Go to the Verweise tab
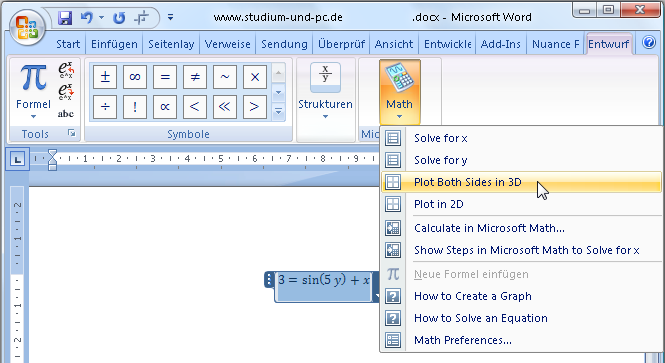 tap(228, 44)
